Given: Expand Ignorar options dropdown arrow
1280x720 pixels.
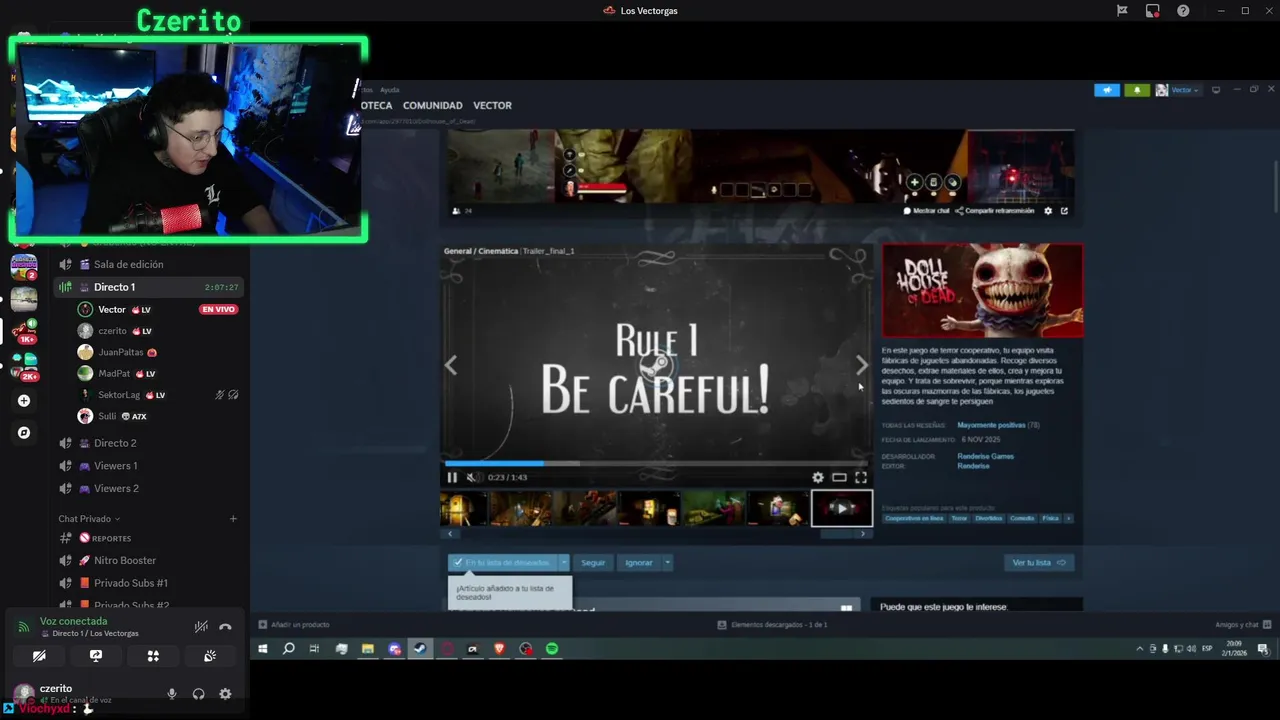Looking at the screenshot, I should [667, 563].
